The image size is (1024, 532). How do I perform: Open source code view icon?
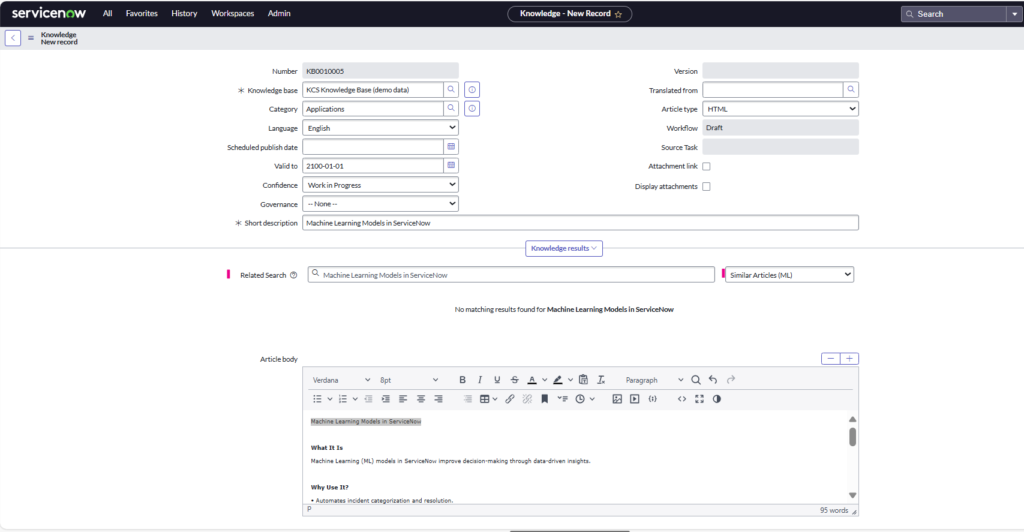[682, 399]
